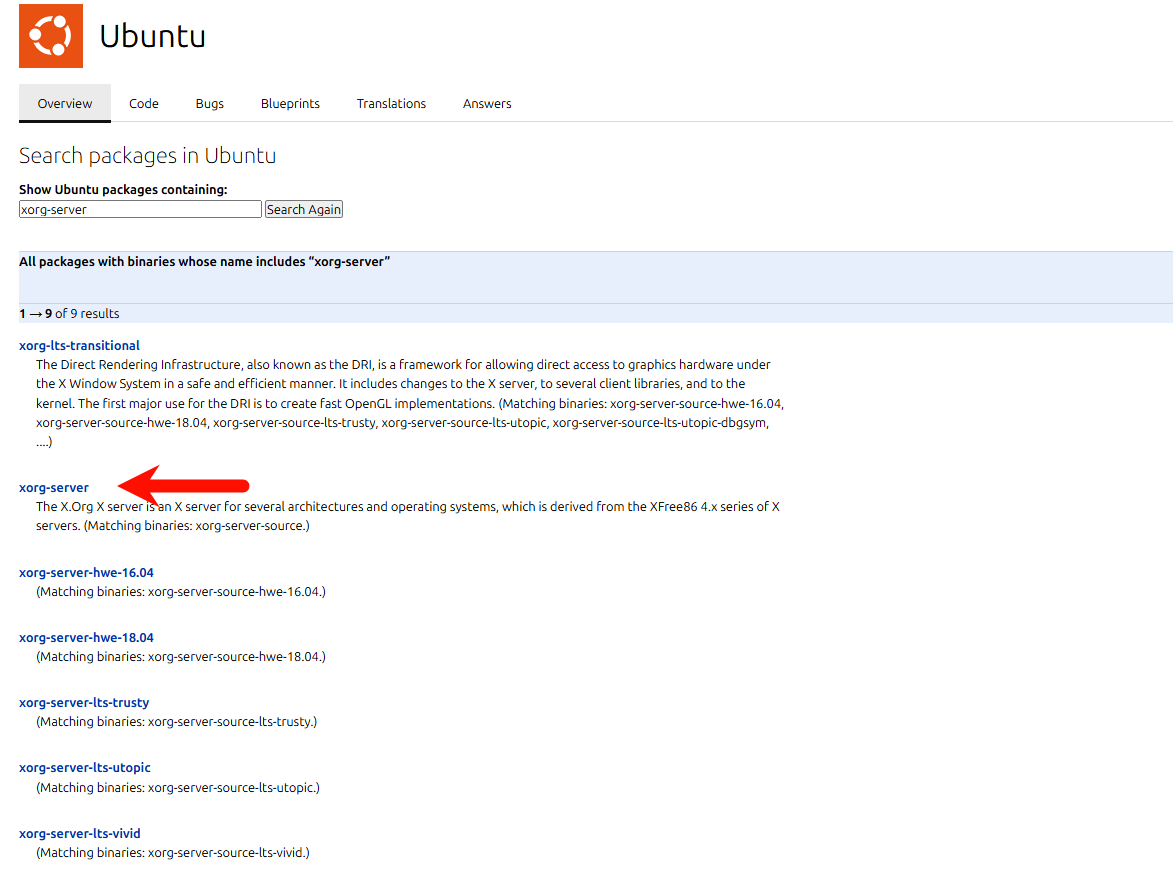Click 'Matching binaries: xorg-server-source-hwe-18.04' text
This screenshot has height=891, width=1173.
click(x=181, y=657)
